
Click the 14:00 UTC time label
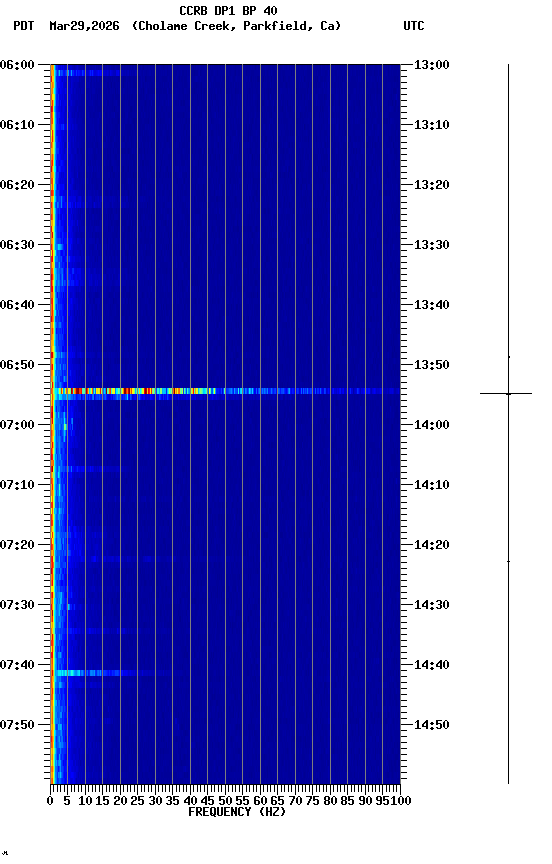(432, 425)
